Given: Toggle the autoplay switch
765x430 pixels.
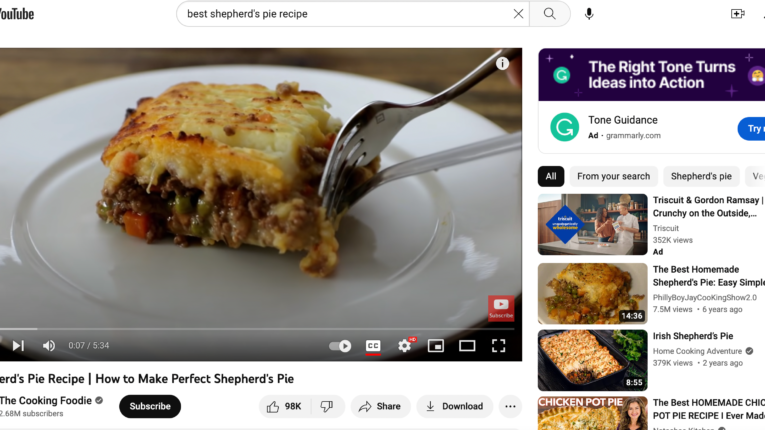Looking at the screenshot, I should coord(340,346).
